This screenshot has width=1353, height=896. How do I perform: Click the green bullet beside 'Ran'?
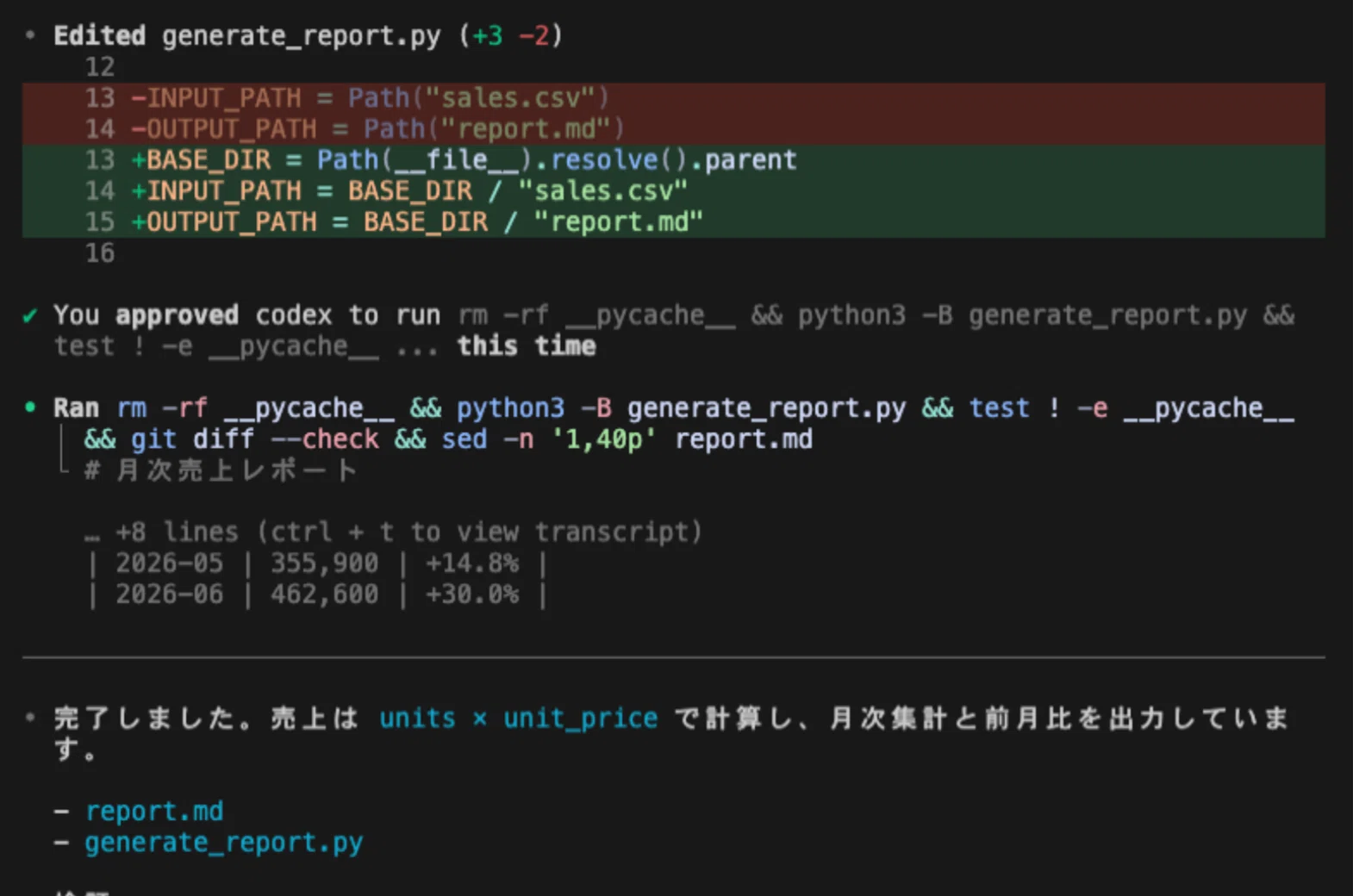30,407
